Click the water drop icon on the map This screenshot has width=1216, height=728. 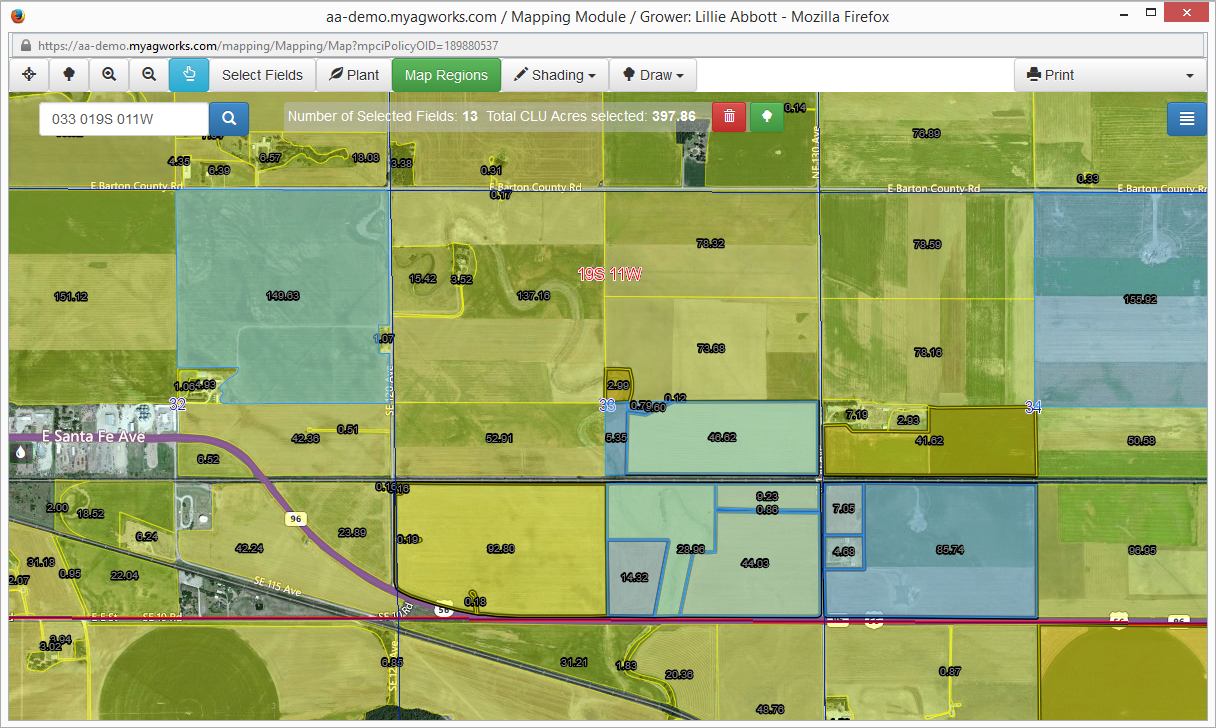click(x=22, y=452)
